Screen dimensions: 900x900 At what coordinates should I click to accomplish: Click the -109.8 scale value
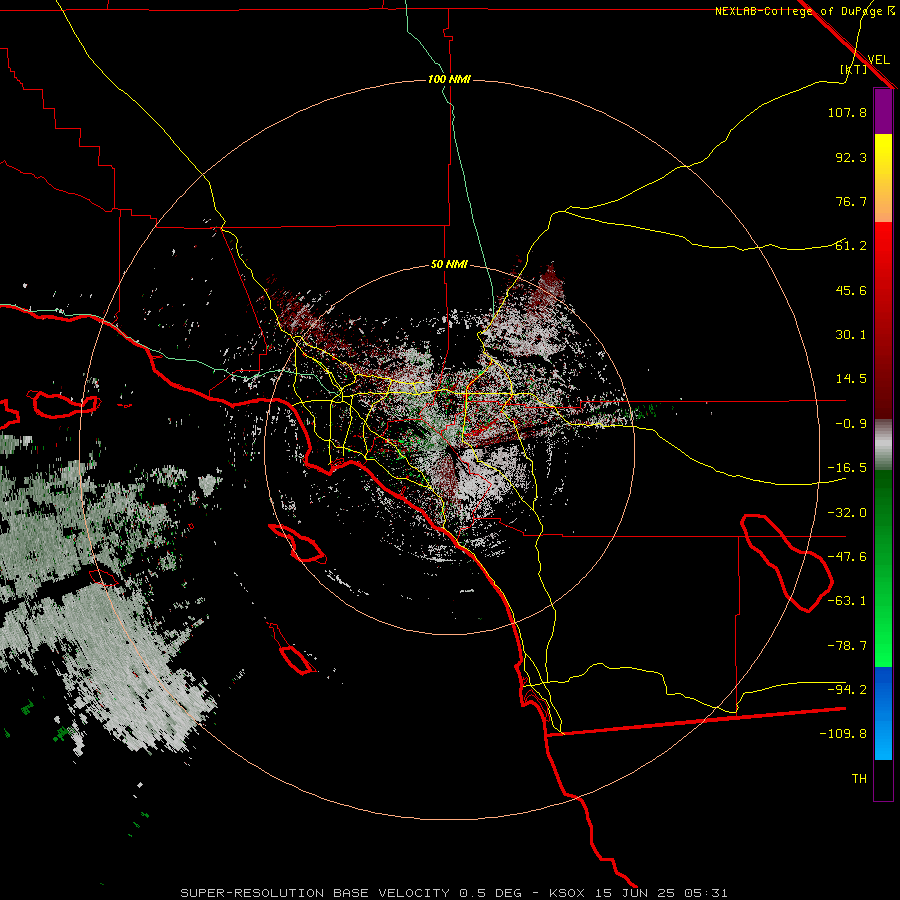click(x=843, y=734)
